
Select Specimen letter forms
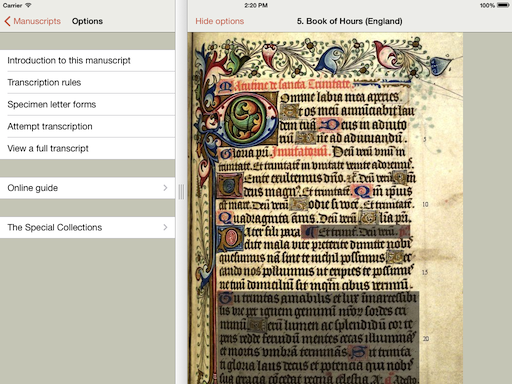click(87, 104)
